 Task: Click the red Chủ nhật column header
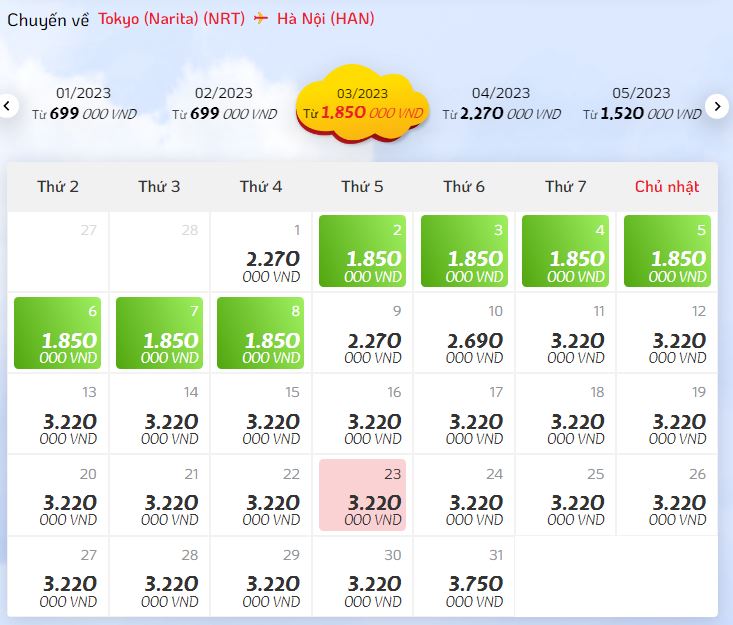point(667,187)
